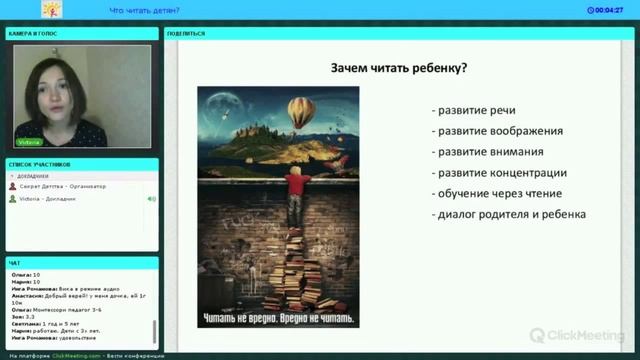Click Анастасия's chat message 'Добрый вечер'
Screen dimensions: 640x360
pos(78,299)
